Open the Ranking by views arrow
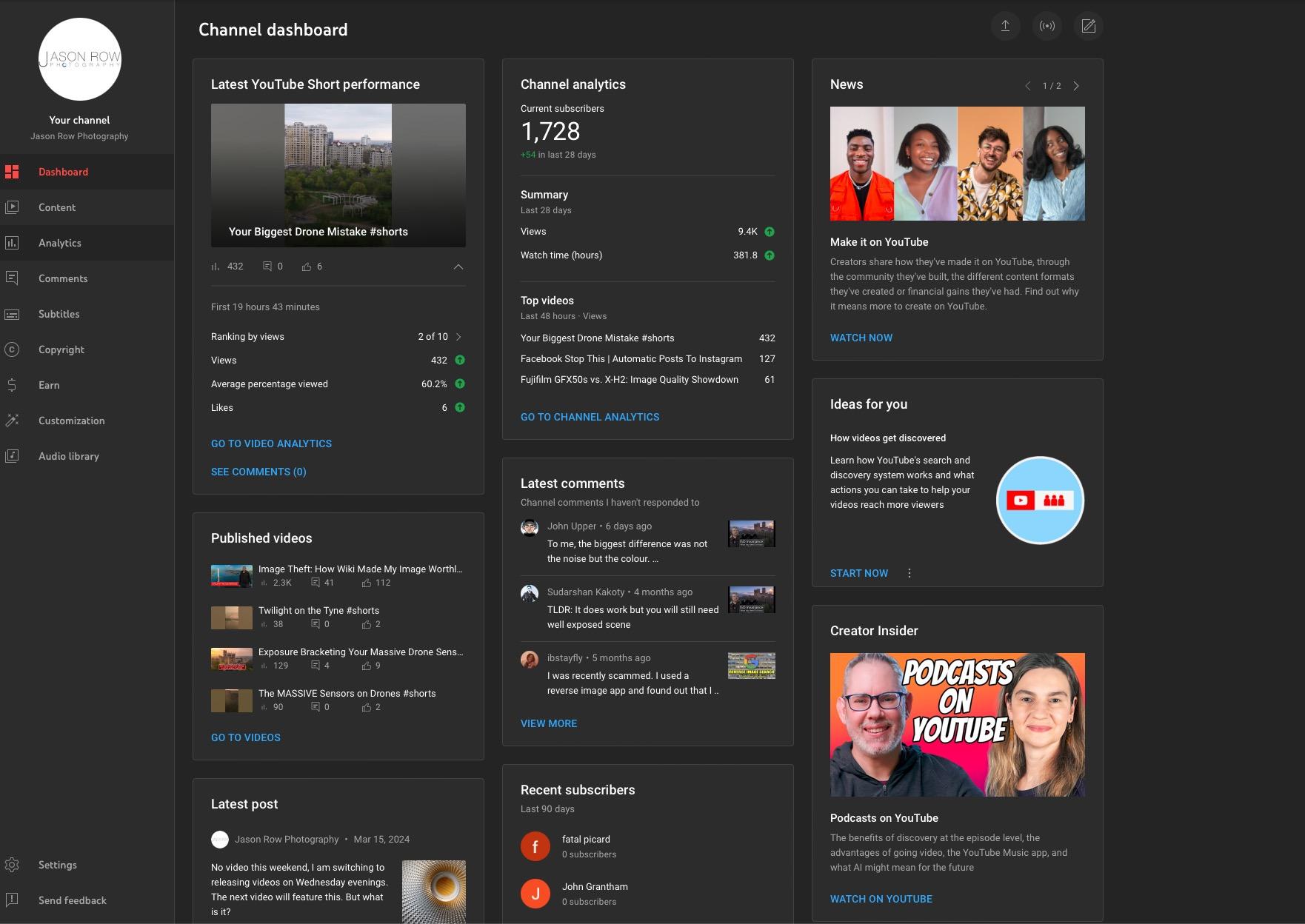The image size is (1305, 924). coord(459,337)
